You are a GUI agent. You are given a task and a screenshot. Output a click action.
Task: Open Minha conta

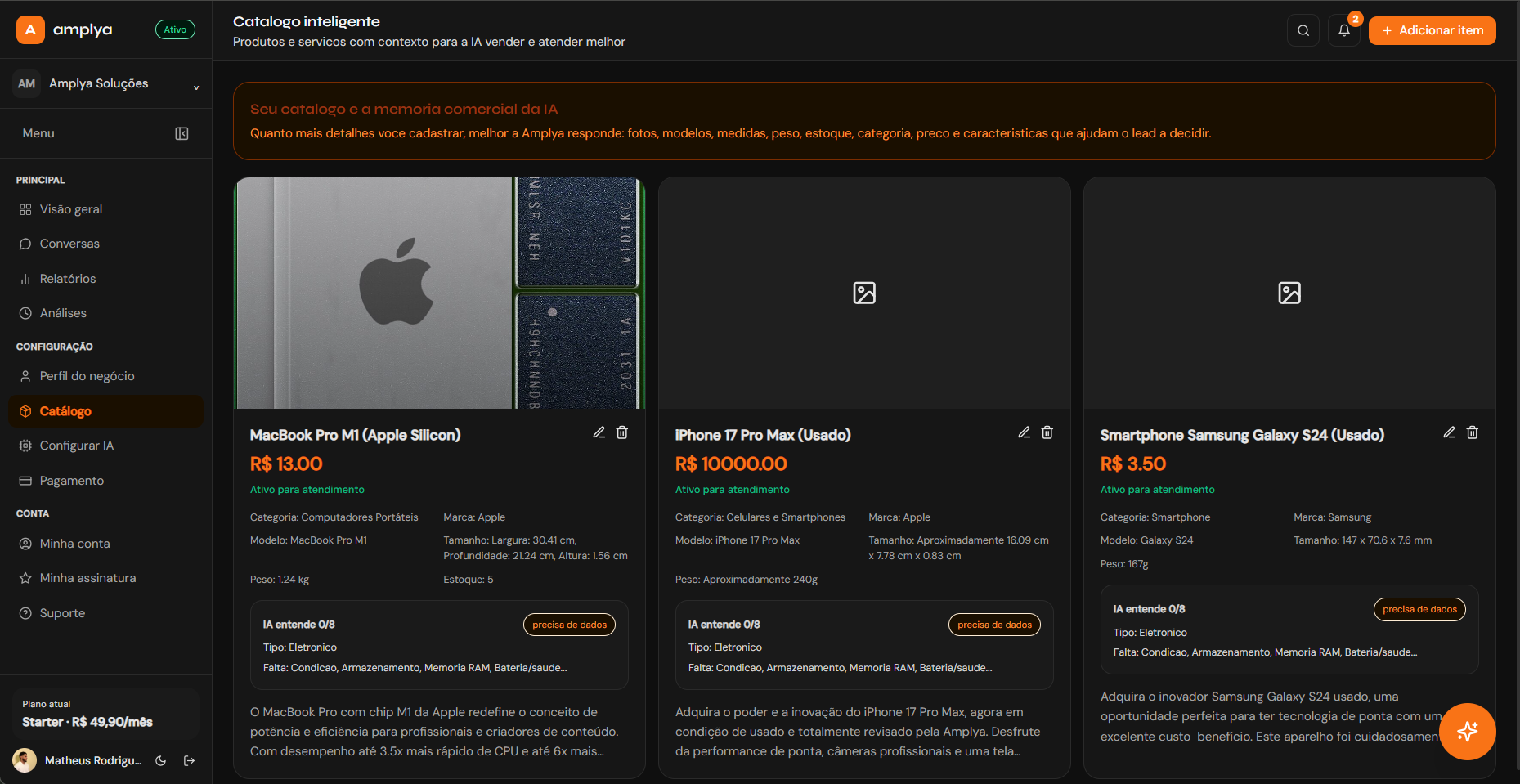105,544
